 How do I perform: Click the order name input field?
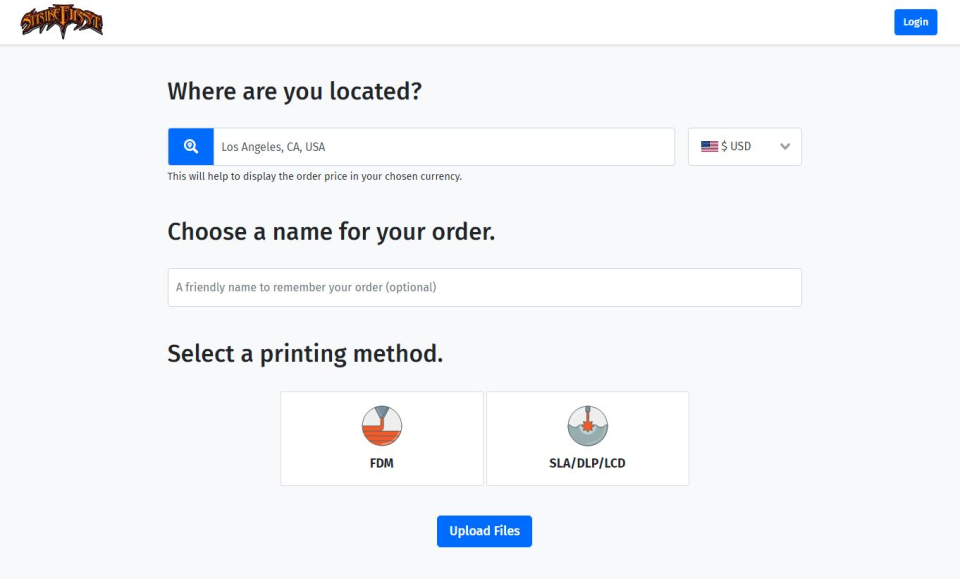484,287
